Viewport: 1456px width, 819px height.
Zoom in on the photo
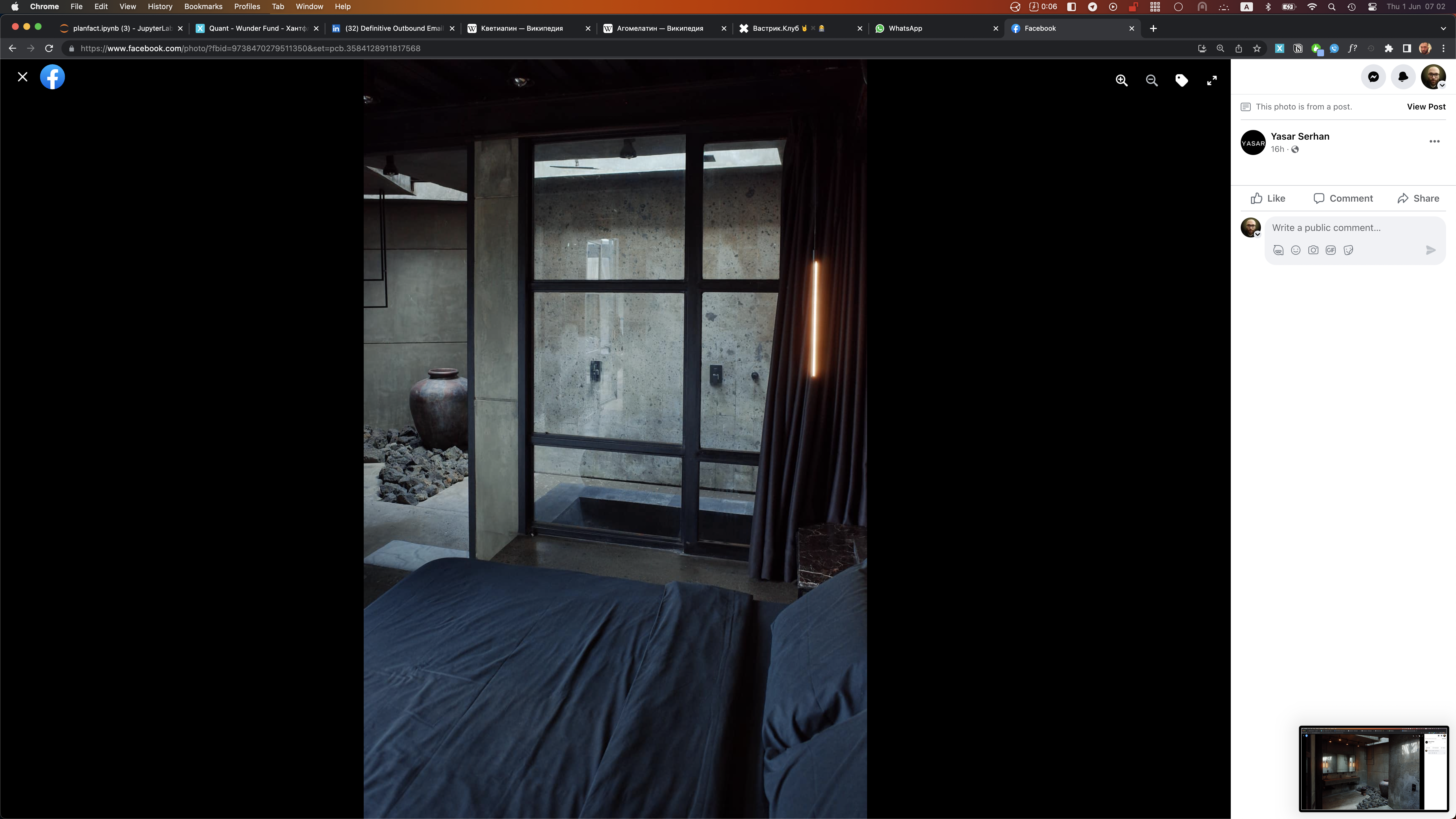click(x=1121, y=80)
